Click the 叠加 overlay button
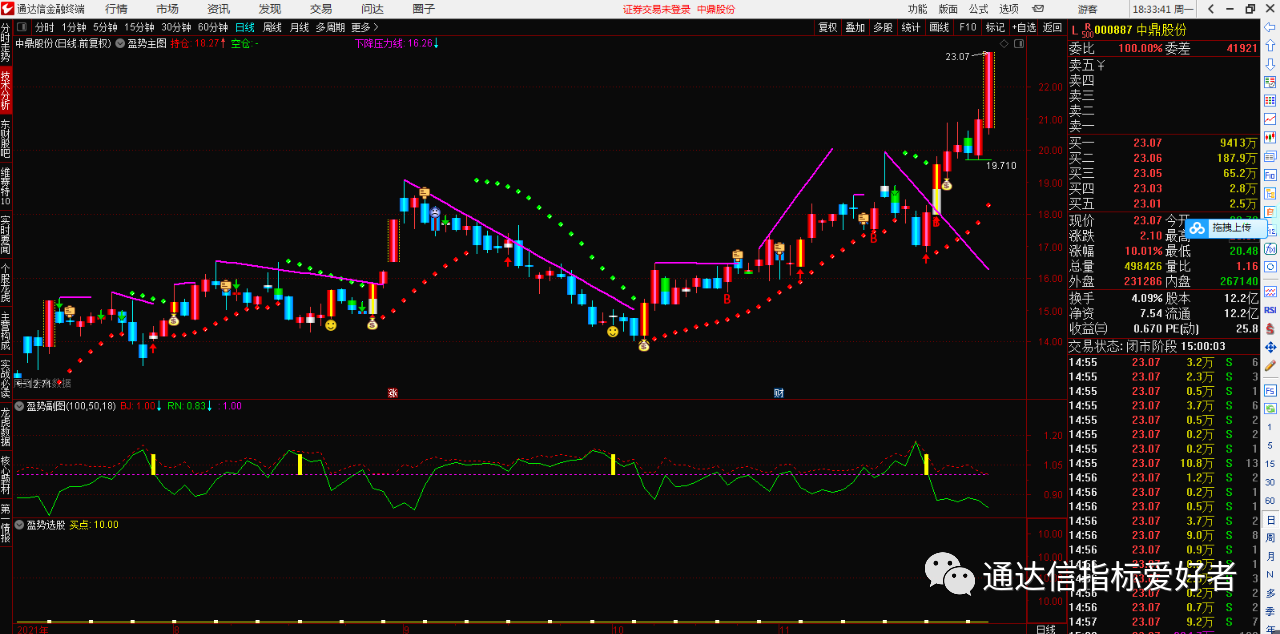 tap(855, 28)
